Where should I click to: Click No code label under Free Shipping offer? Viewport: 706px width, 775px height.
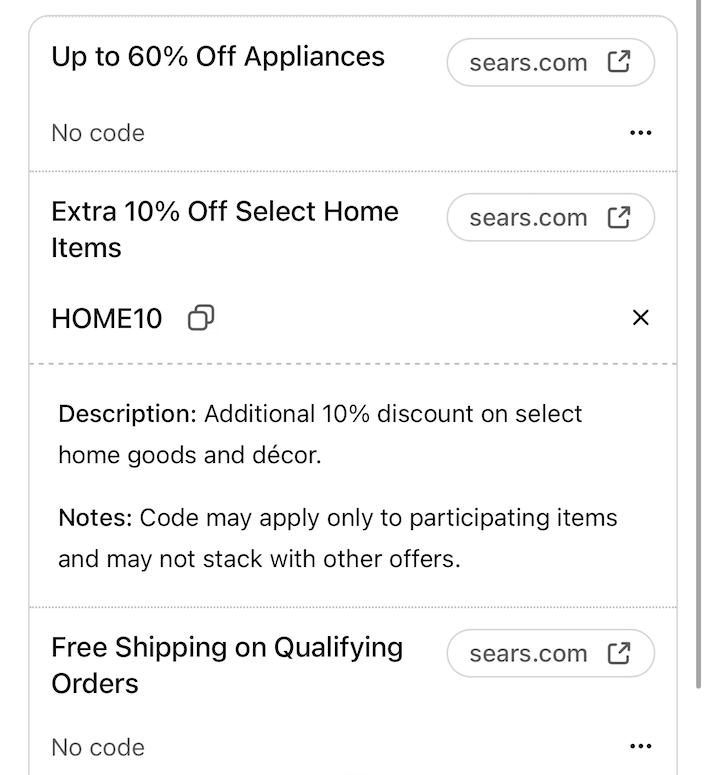point(98,747)
